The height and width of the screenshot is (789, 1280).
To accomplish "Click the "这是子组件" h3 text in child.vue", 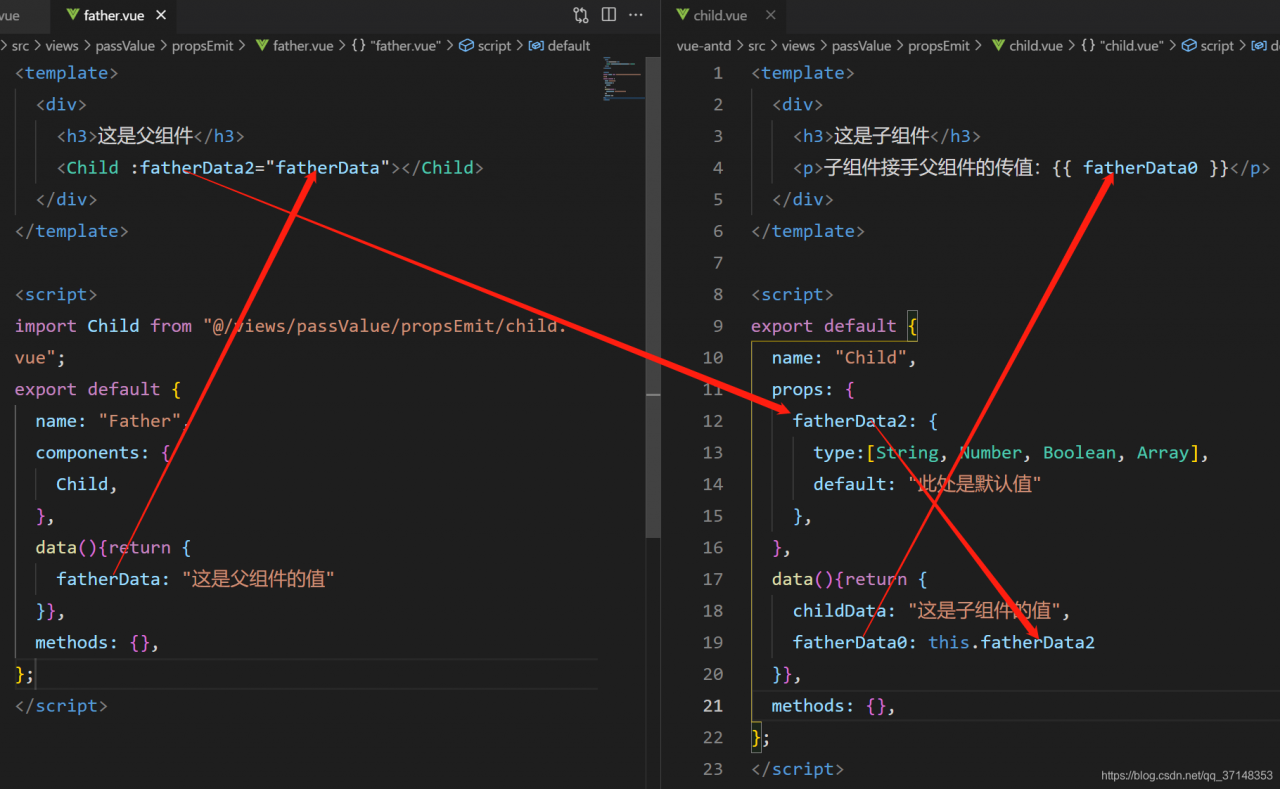I will click(882, 136).
